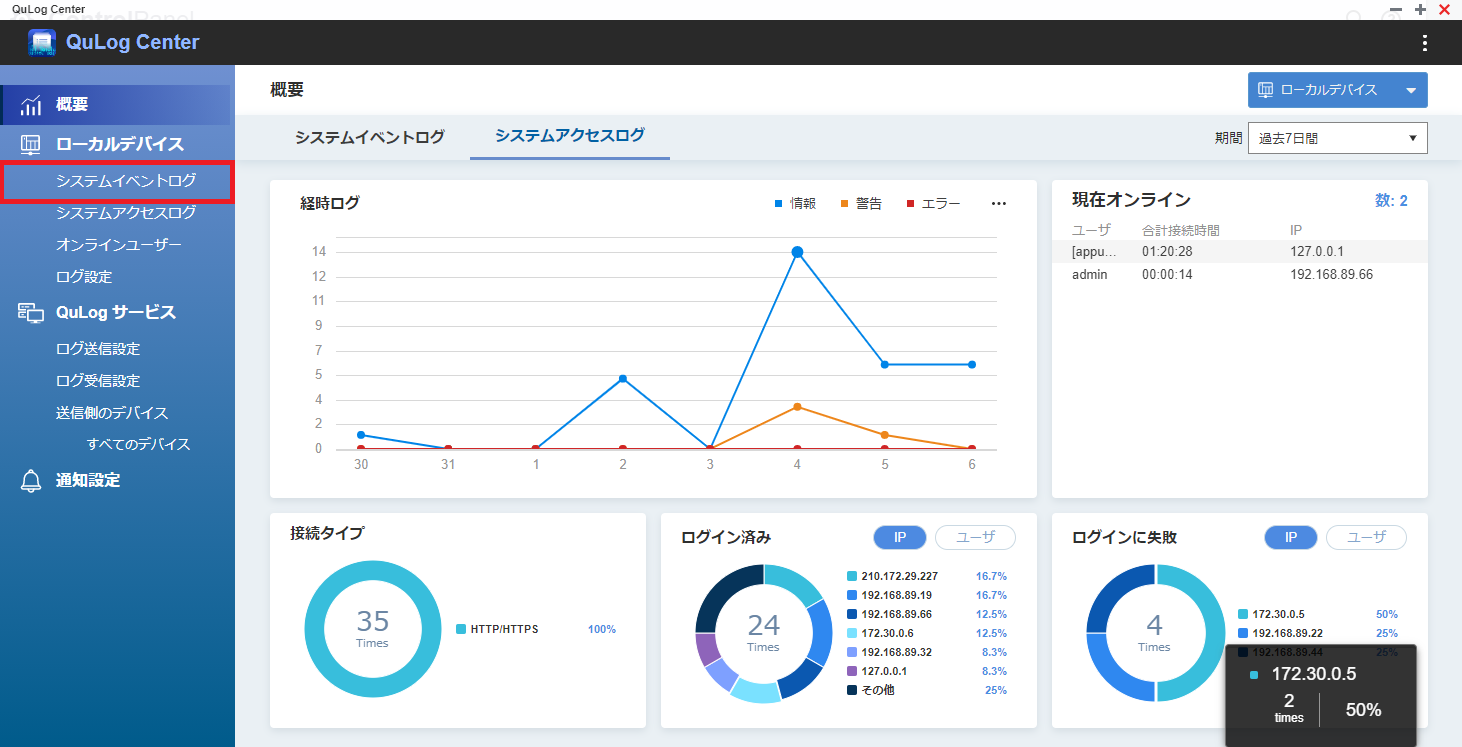
Task: Select すべてのデバイス in the sidebar
Action: pyautogui.click(x=138, y=445)
